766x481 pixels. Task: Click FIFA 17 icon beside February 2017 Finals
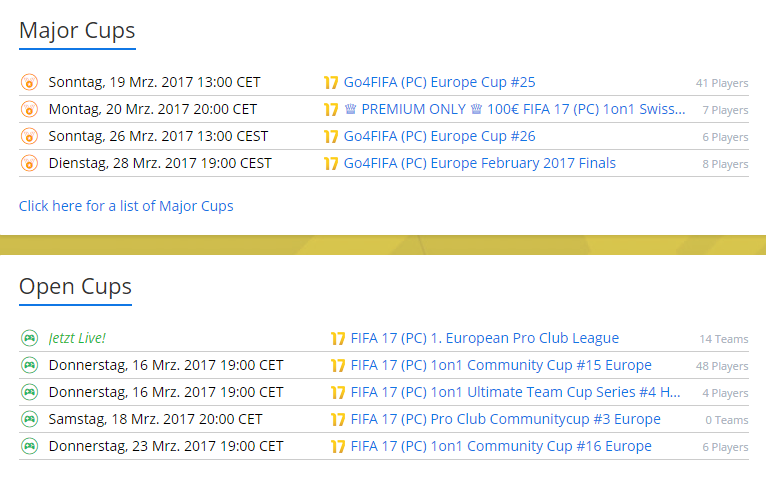tap(331, 163)
